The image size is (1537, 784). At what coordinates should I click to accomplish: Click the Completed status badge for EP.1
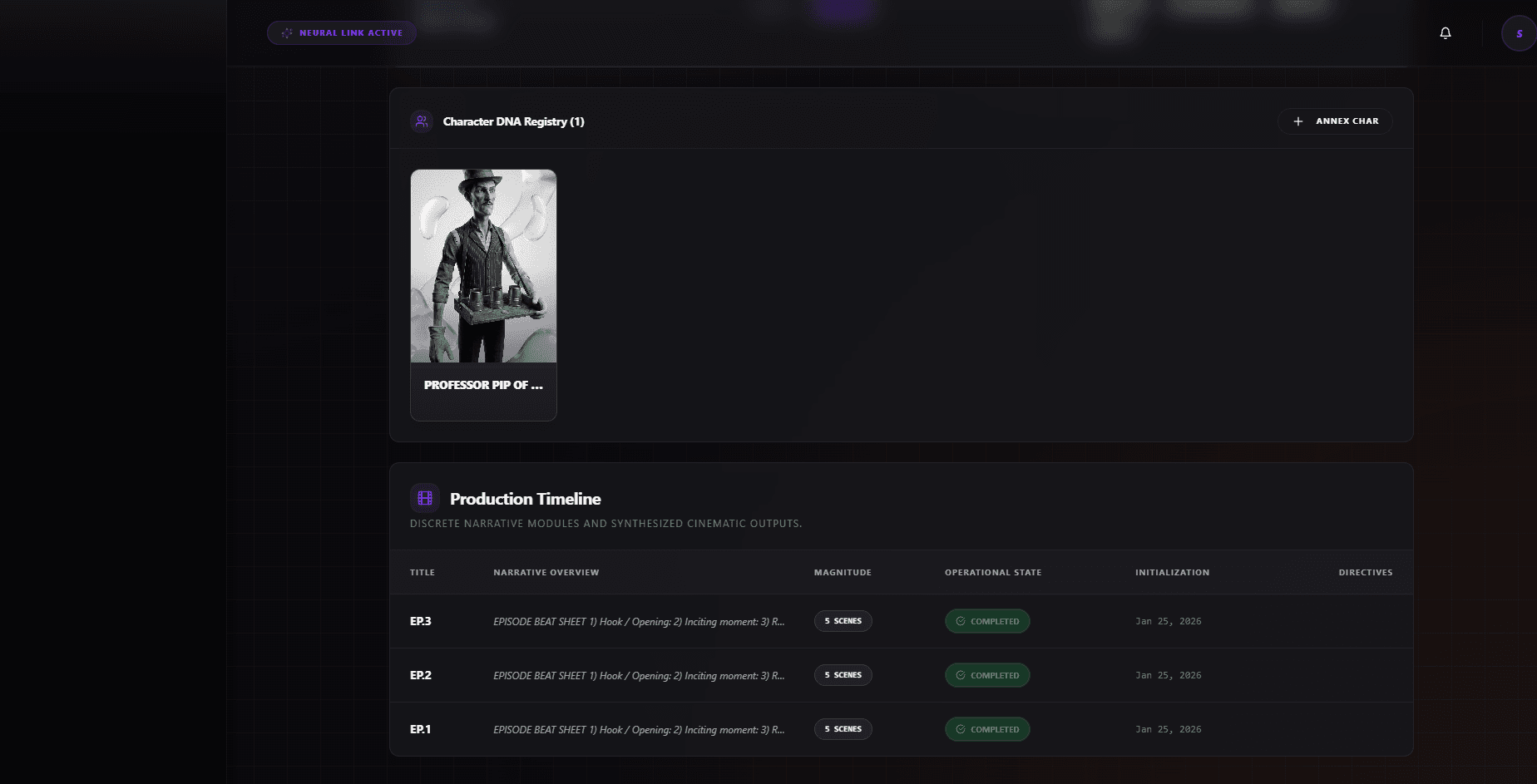987,729
